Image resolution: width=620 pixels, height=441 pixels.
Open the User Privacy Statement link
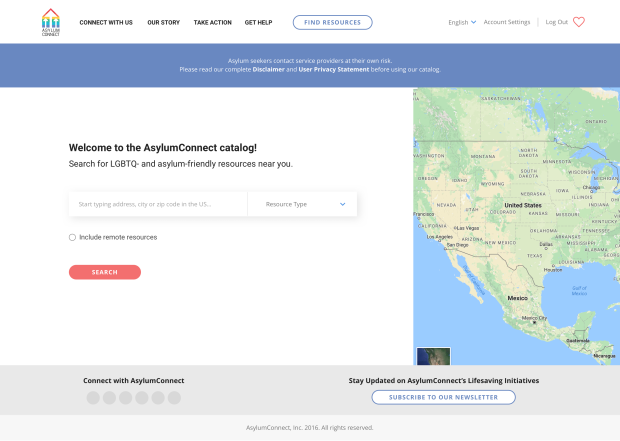coord(334,70)
